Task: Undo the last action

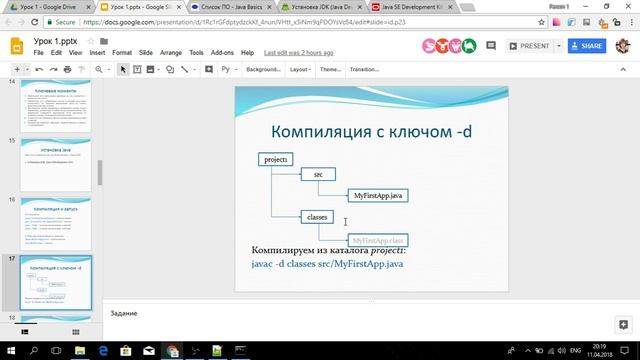Action: [x=39, y=69]
